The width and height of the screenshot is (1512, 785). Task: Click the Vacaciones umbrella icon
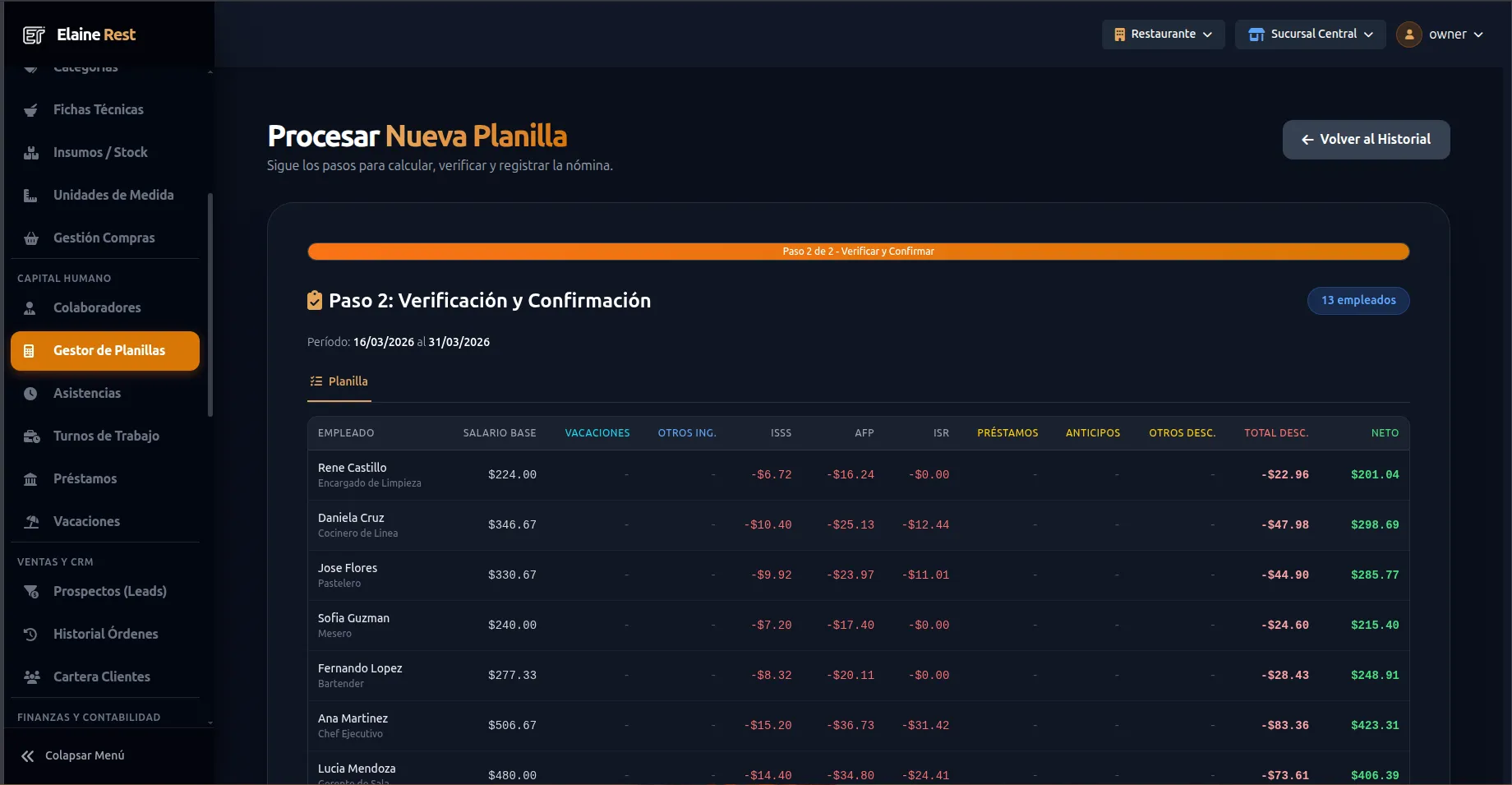pyautogui.click(x=31, y=522)
